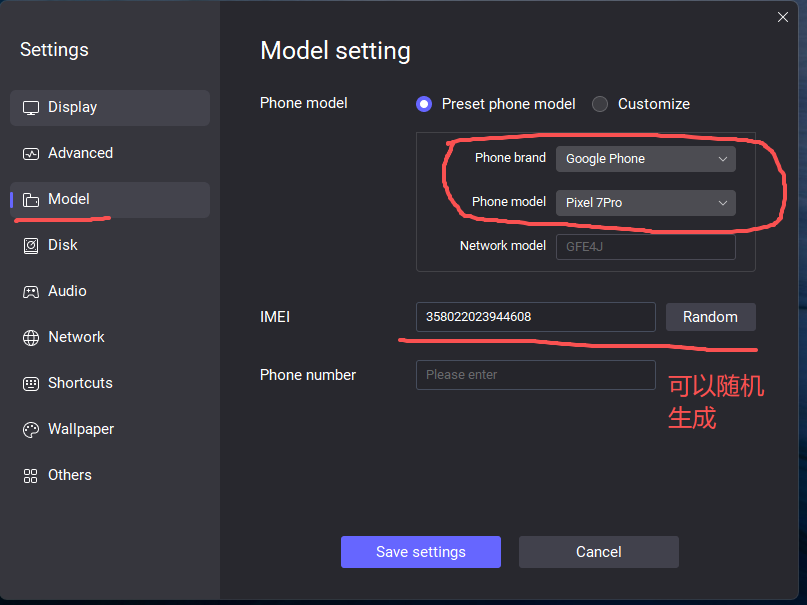
Task: Select the Customize radio button
Action: pos(600,104)
